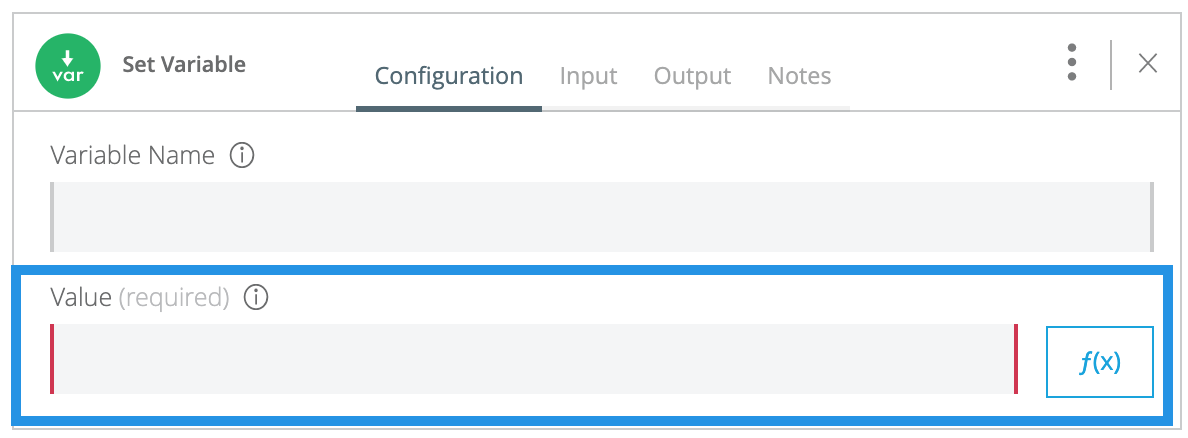Click the vertical divider next to close button
The width and height of the screenshot is (1188, 438).
coord(1111,65)
